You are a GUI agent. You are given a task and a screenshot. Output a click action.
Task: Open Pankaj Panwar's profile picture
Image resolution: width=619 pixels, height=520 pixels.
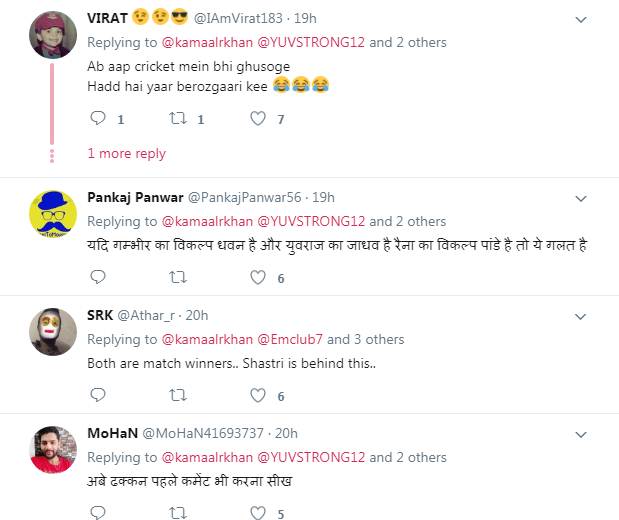(53, 214)
